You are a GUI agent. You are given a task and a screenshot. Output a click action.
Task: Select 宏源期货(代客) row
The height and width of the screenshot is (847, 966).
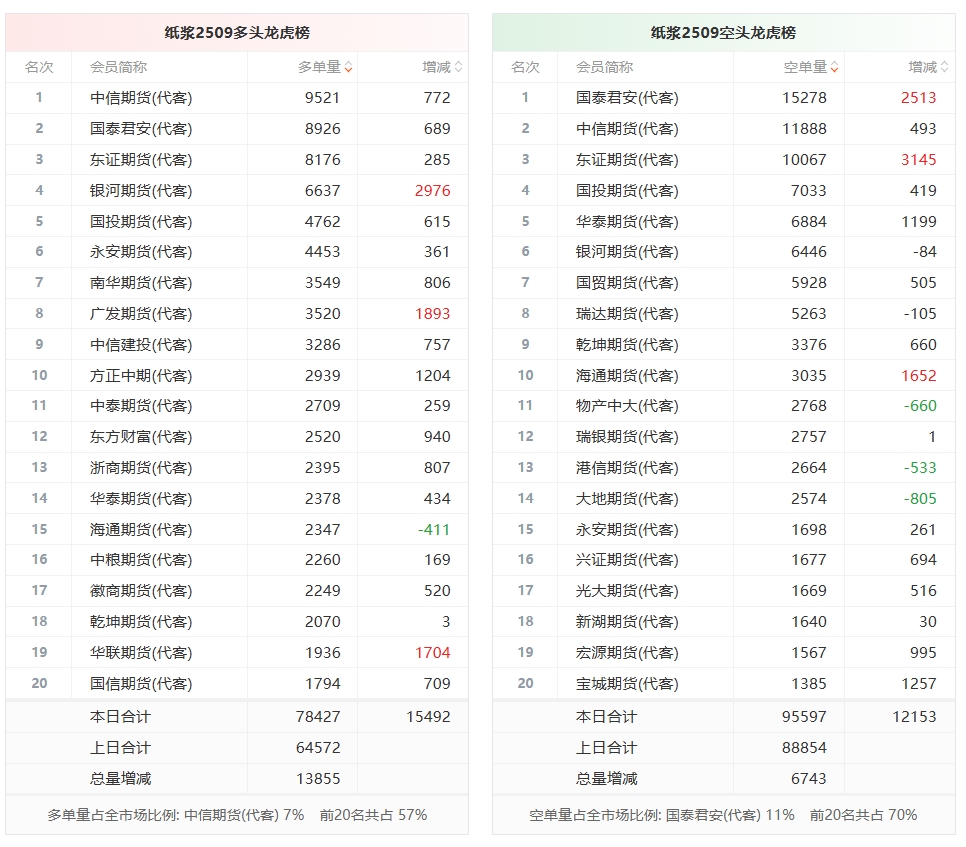click(x=724, y=652)
